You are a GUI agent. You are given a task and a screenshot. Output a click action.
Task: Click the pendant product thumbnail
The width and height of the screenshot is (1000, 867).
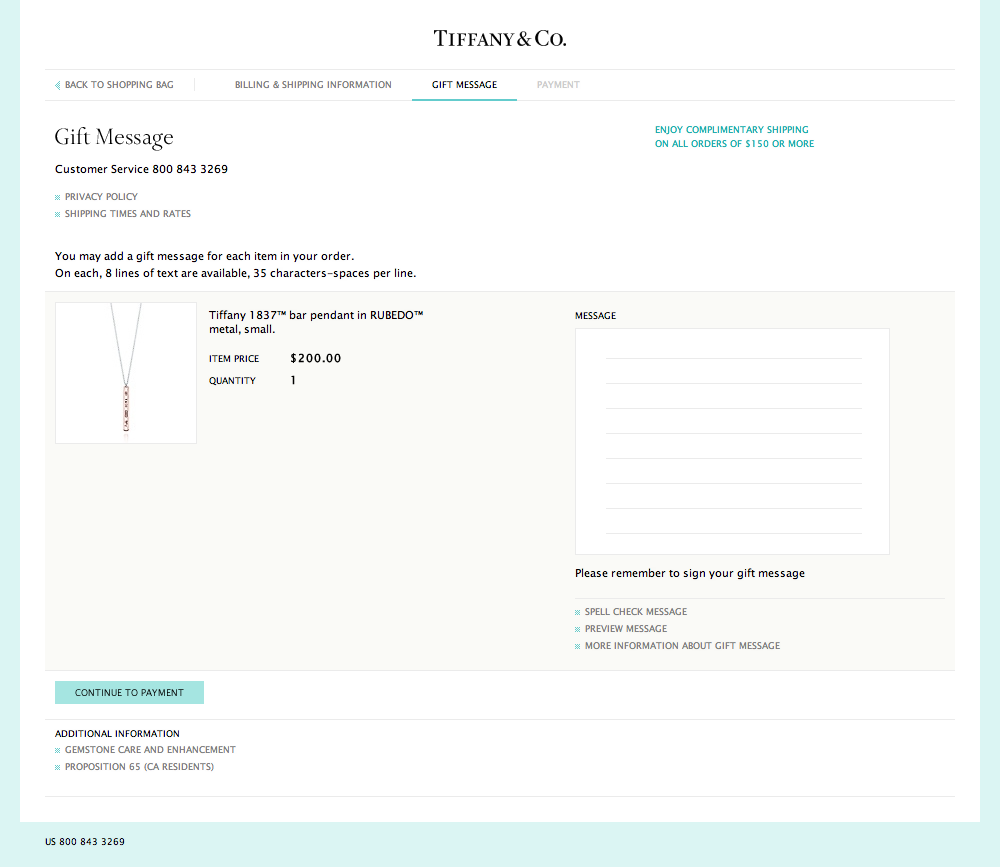coord(125,373)
